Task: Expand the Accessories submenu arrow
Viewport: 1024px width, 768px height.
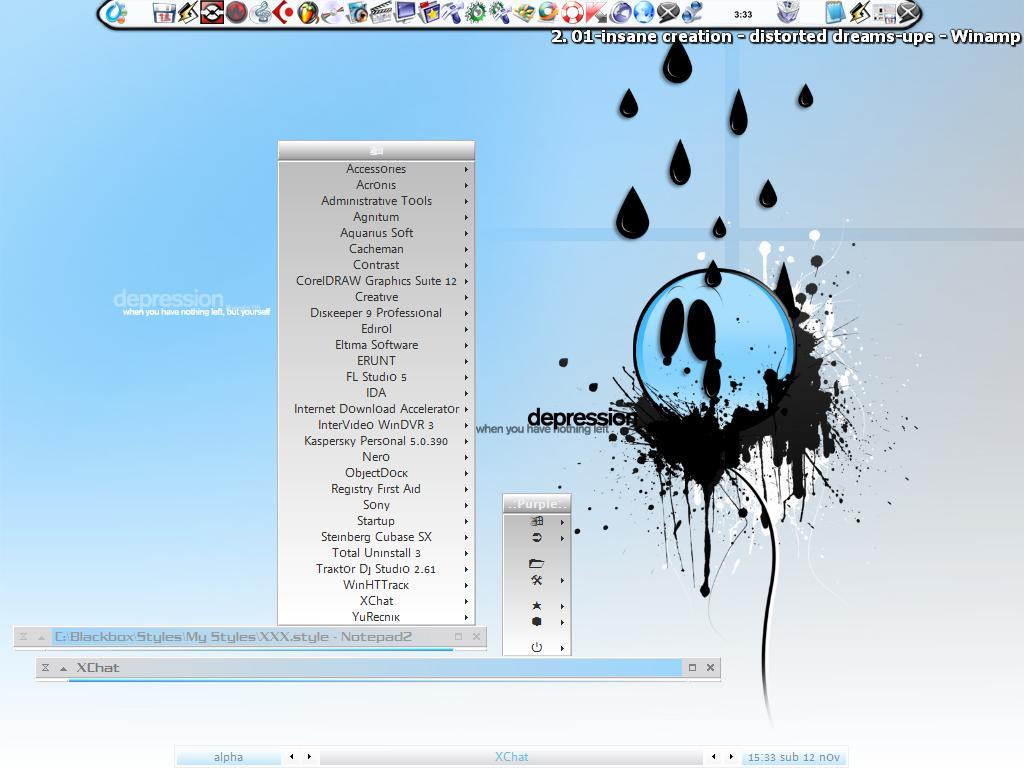Action: 466,169
